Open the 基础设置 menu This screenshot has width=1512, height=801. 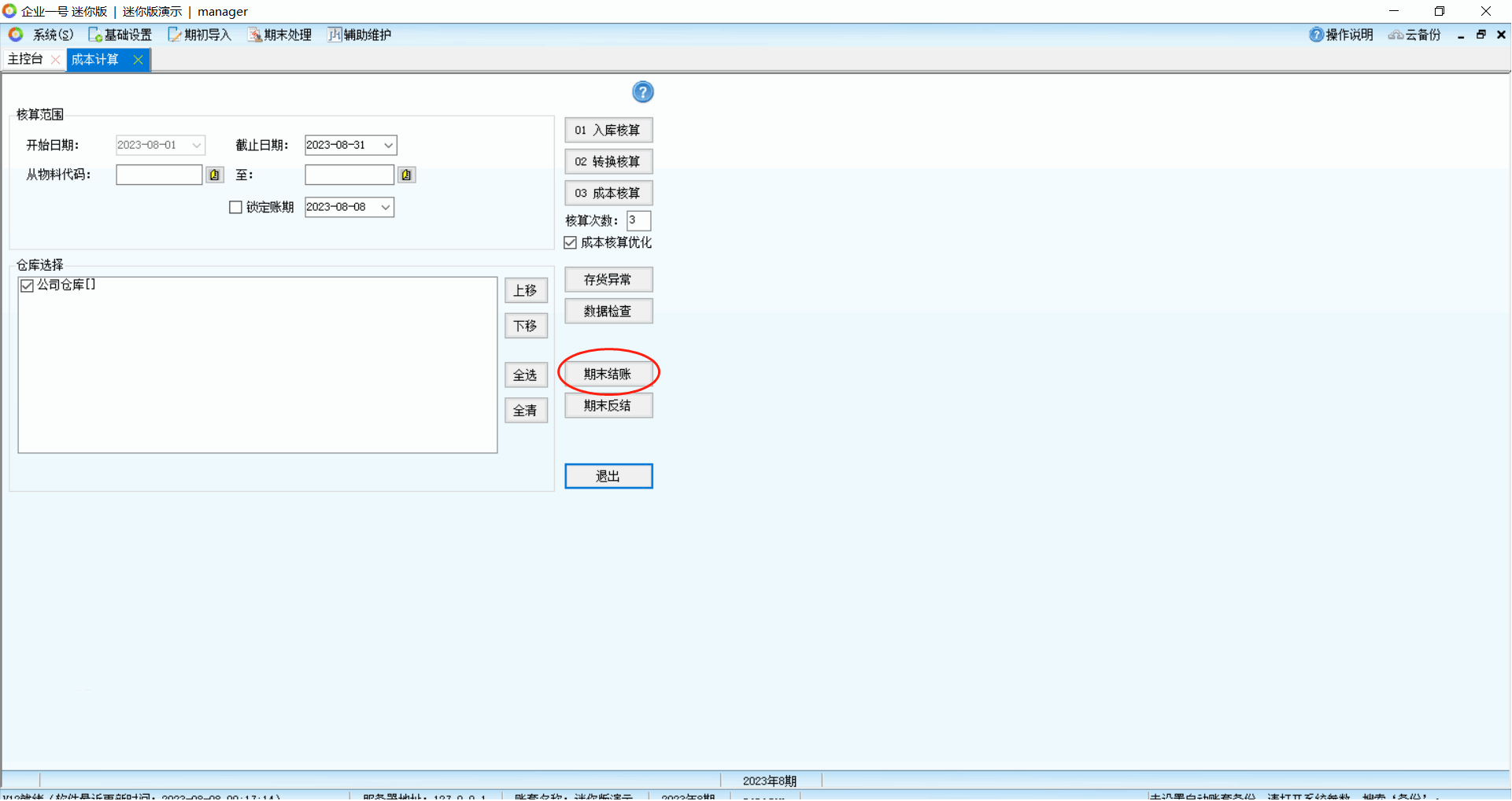pos(120,35)
